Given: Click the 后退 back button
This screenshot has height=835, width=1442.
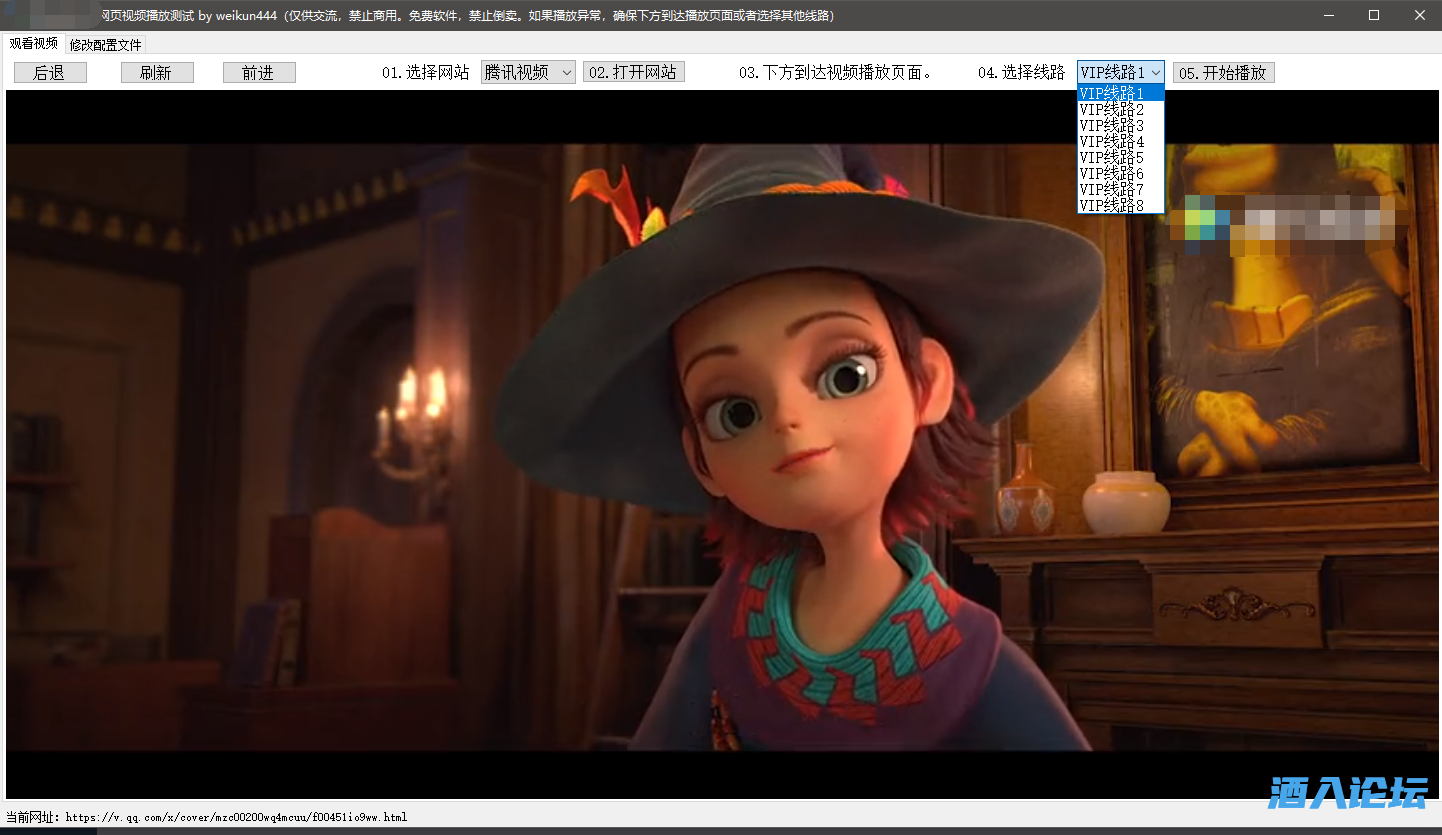Looking at the screenshot, I should [x=50, y=73].
